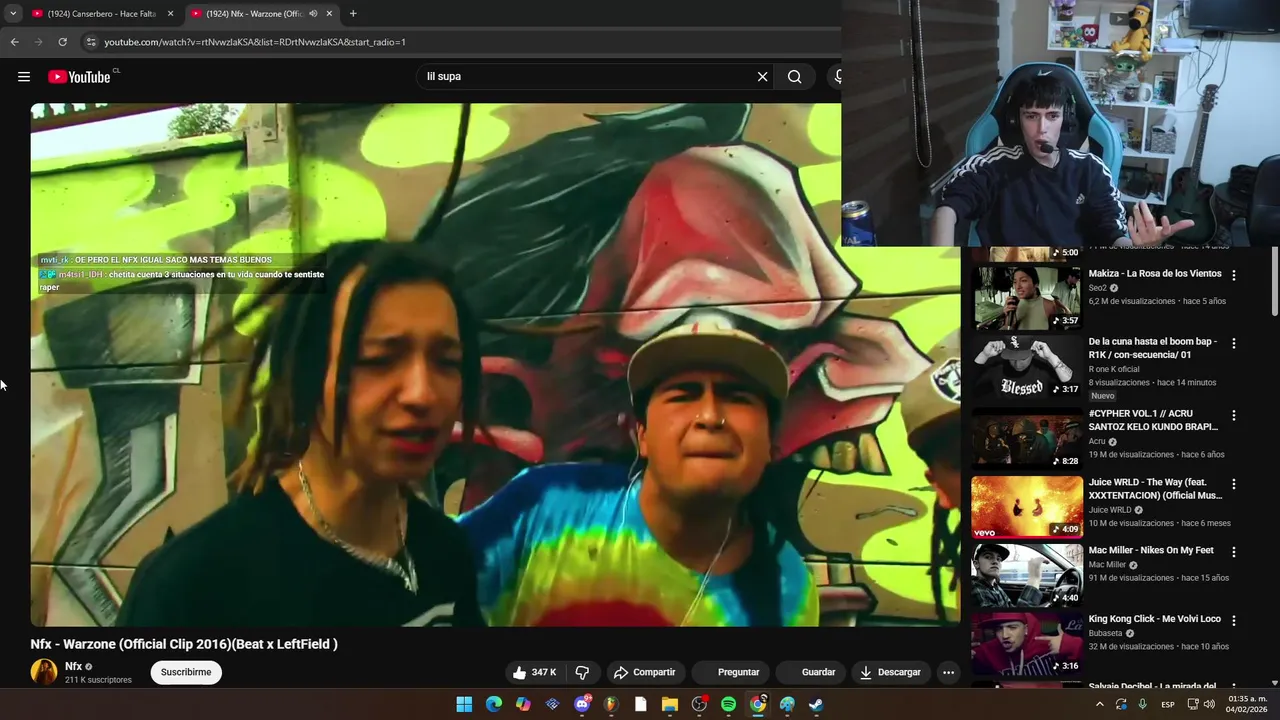This screenshot has height=720, width=1280.
Task: Open the Nfx channel name link
Action: pyautogui.click(x=74, y=666)
